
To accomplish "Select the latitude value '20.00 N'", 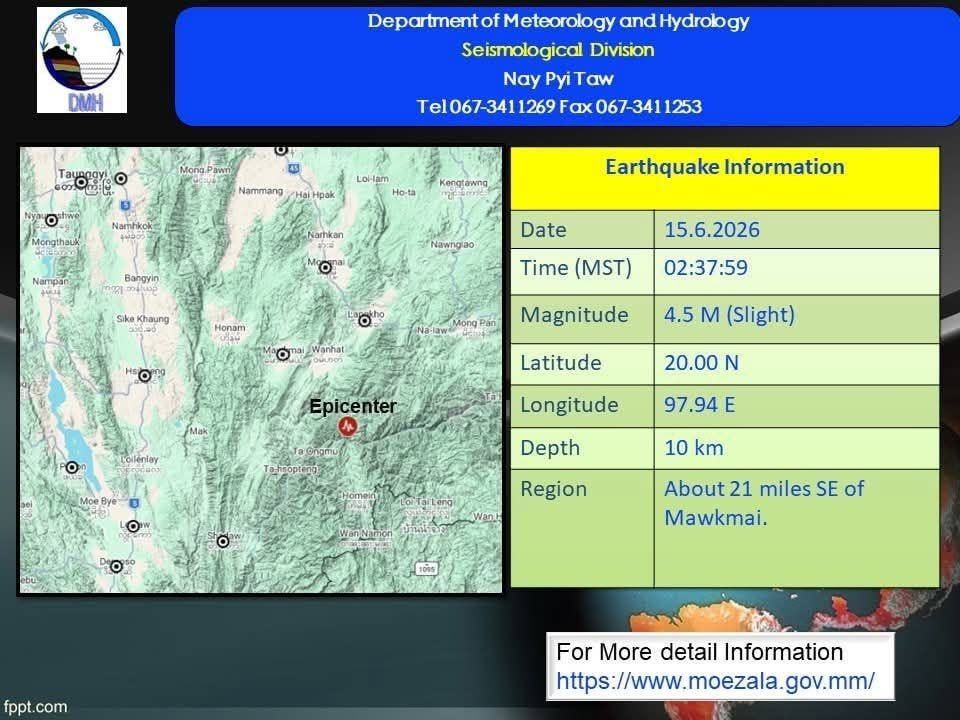I will click(x=702, y=362).
